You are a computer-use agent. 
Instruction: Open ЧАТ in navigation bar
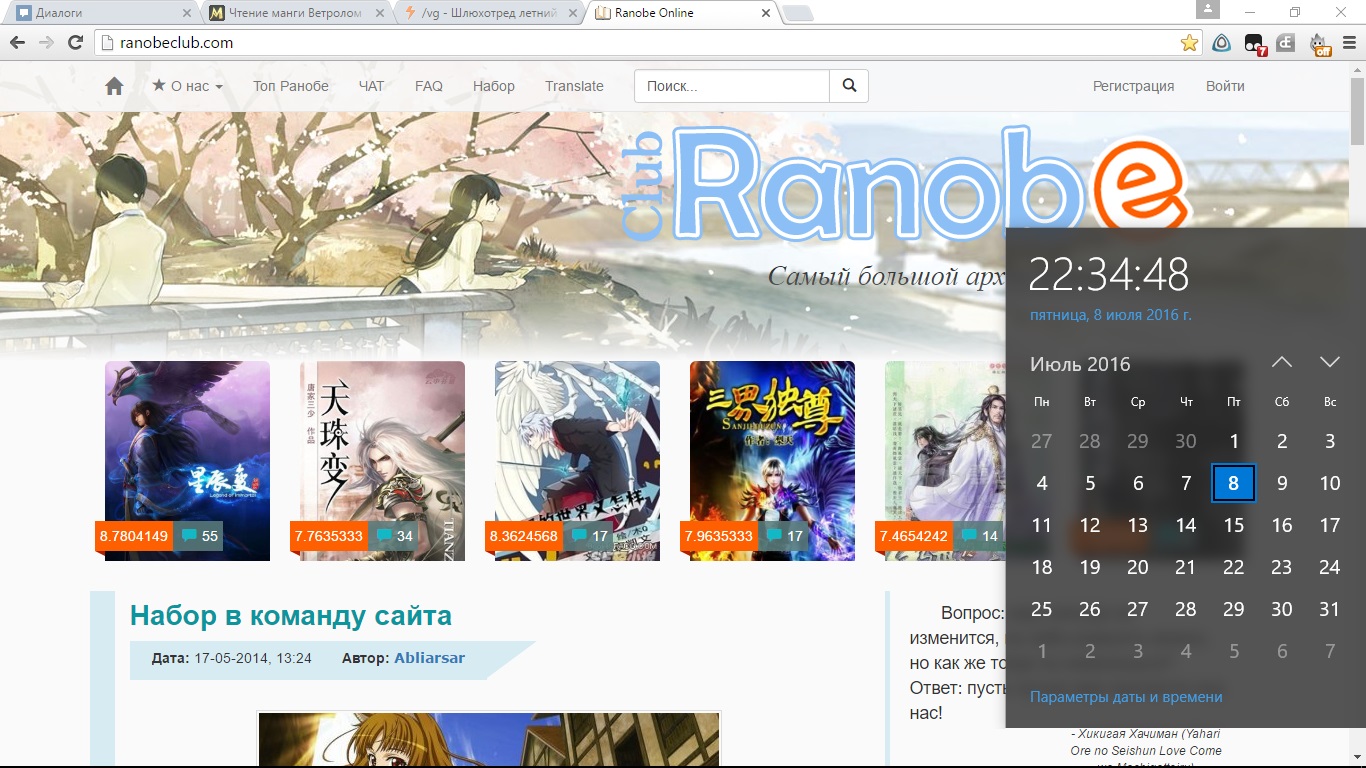point(371,86)
